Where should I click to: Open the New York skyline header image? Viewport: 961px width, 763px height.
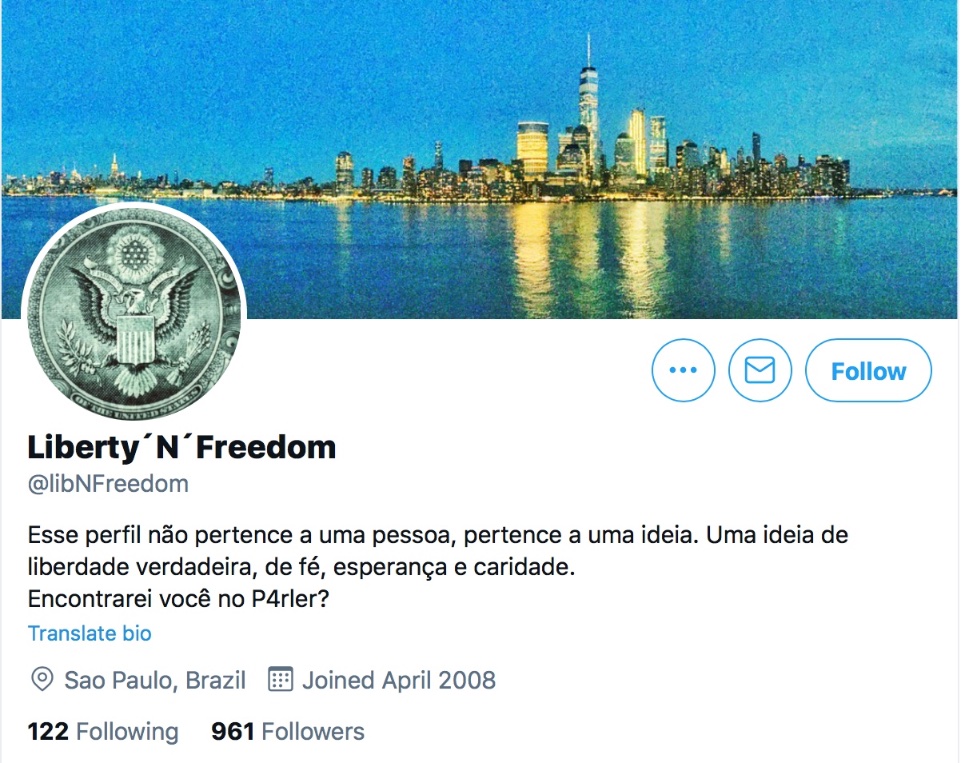point(480,159)
